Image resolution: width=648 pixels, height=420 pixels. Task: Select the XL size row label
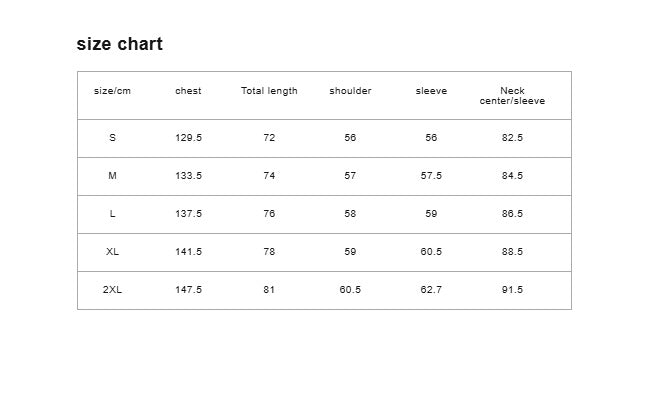point(112,252)
